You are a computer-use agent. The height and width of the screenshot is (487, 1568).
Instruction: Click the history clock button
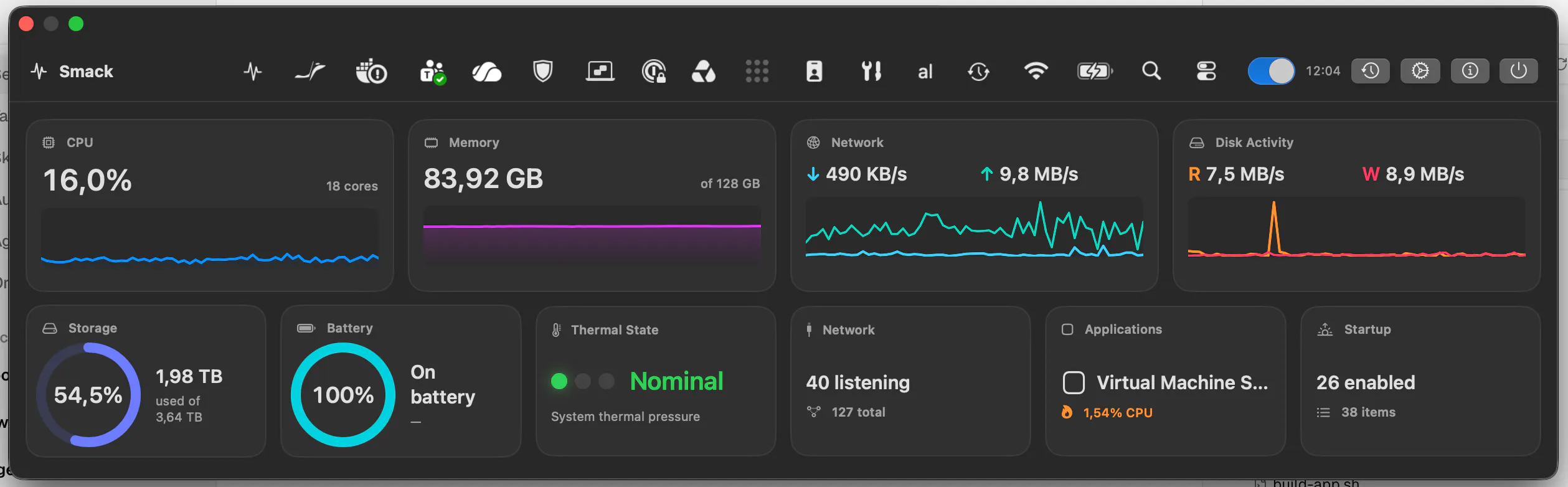1370,71
